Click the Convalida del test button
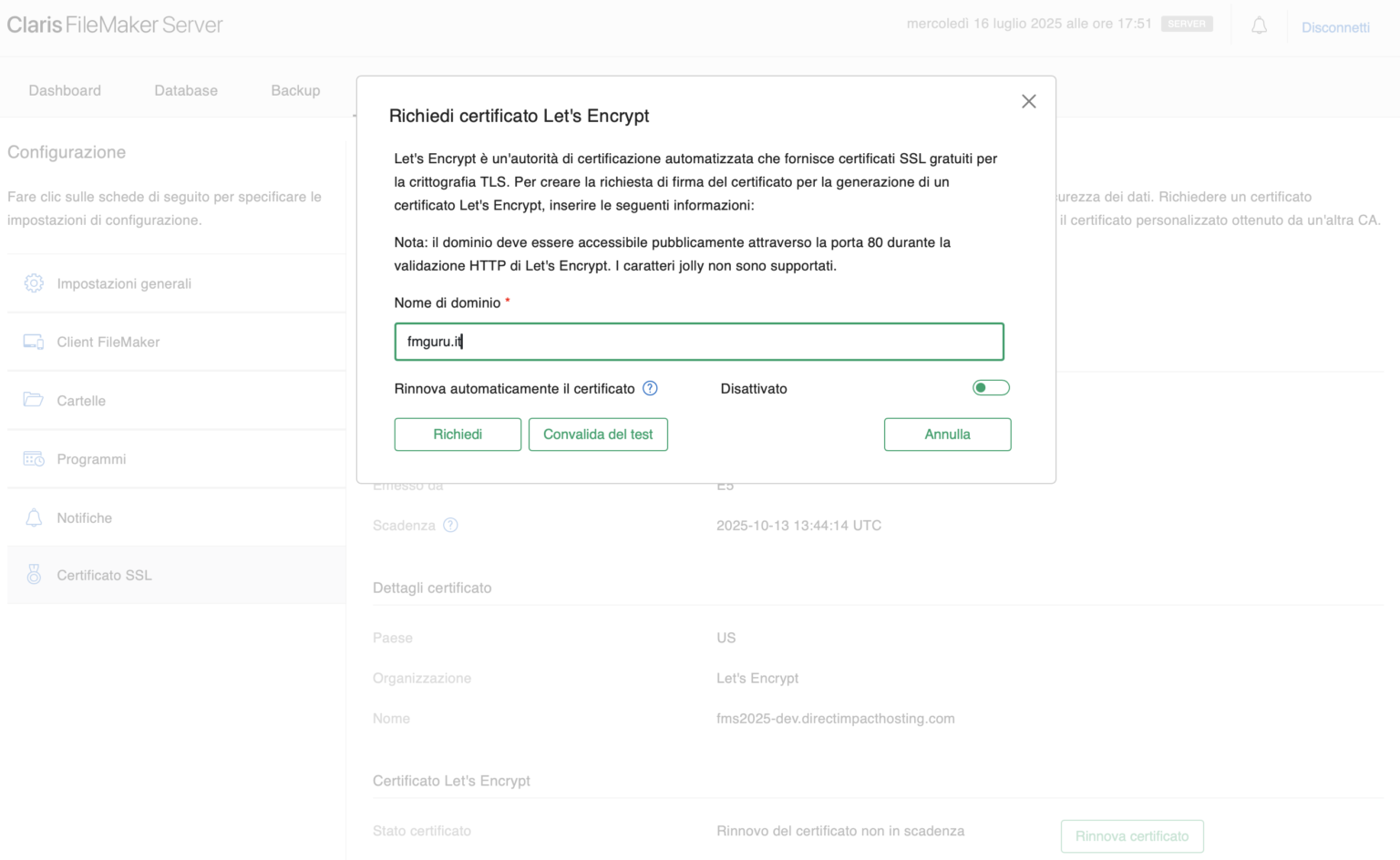Viewport: 1400px width, 860px height. pos(598,435)
